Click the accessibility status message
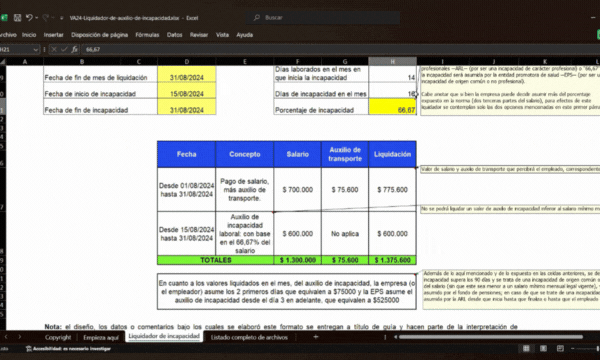The image size is (600, 360). (x=68, y=349)
